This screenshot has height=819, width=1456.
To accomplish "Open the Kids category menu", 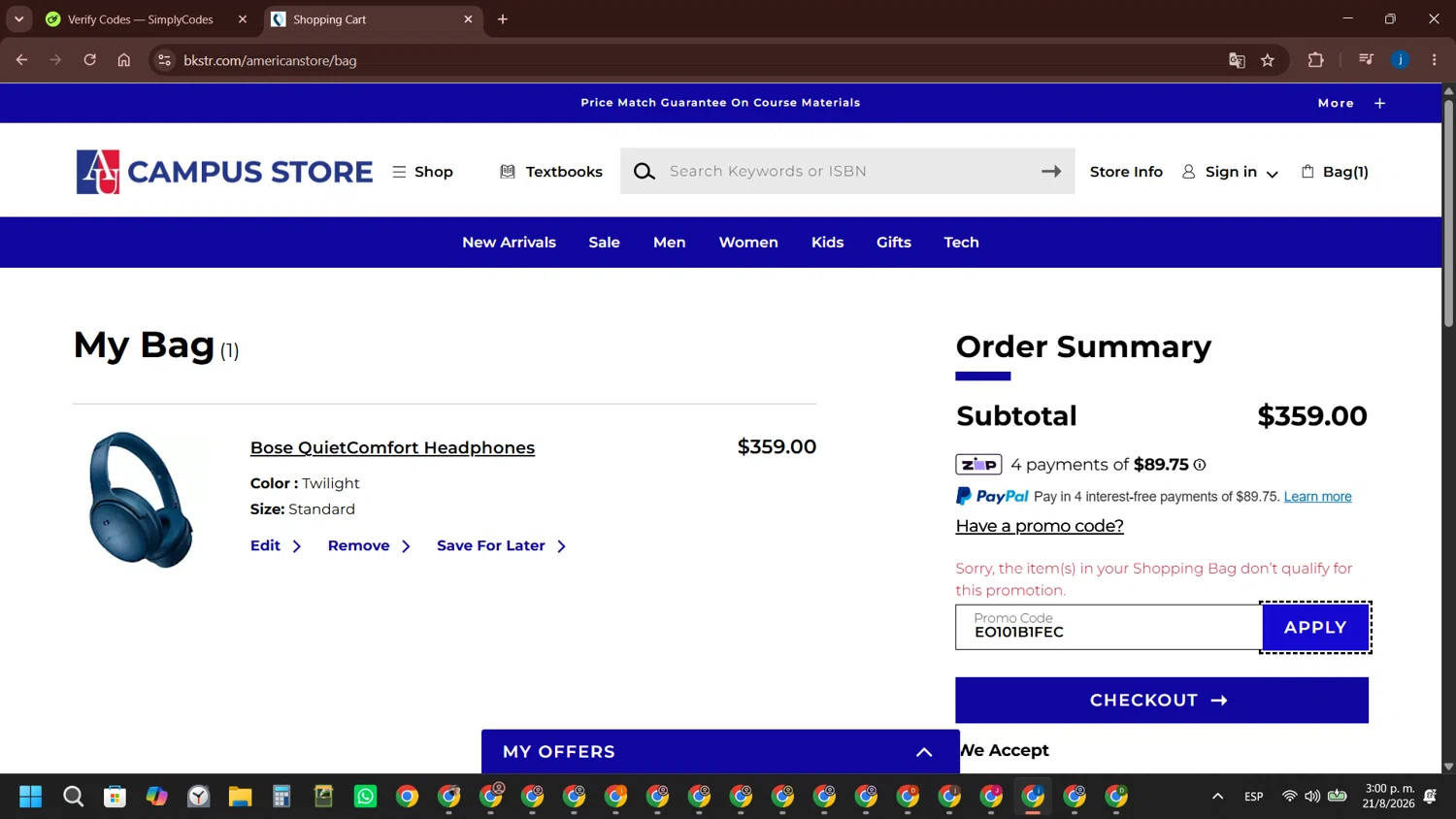I will tap(827, 243).
